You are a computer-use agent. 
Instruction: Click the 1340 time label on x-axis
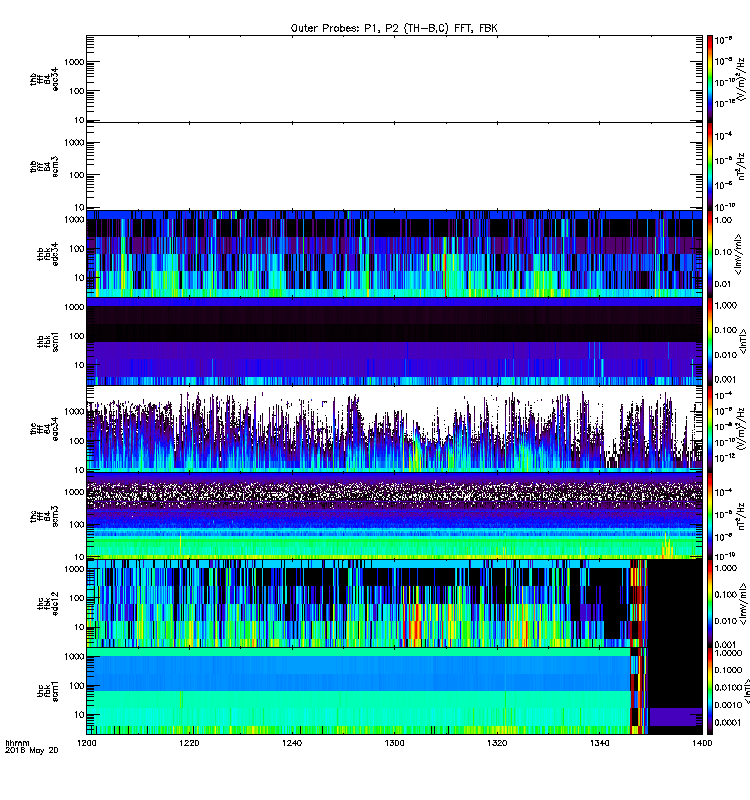point(599,743)
